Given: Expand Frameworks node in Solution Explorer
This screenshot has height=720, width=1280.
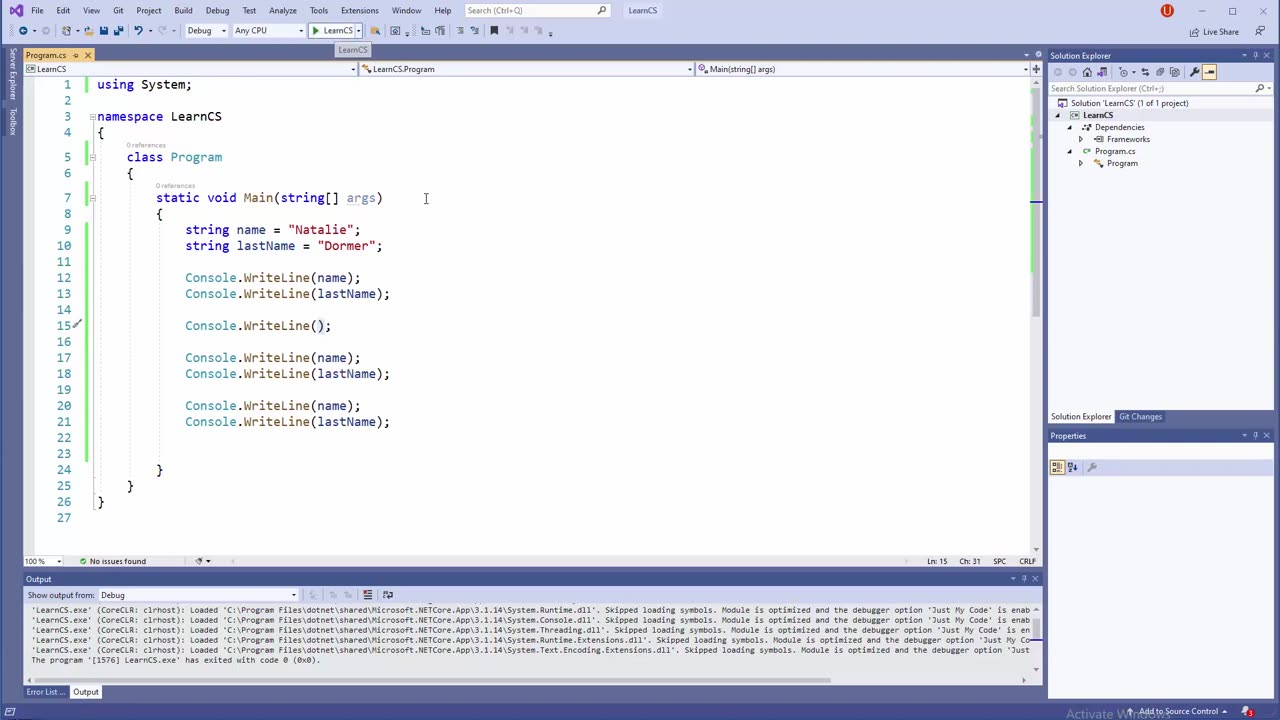Looking at the screenshot, I should click(1080, 139).
